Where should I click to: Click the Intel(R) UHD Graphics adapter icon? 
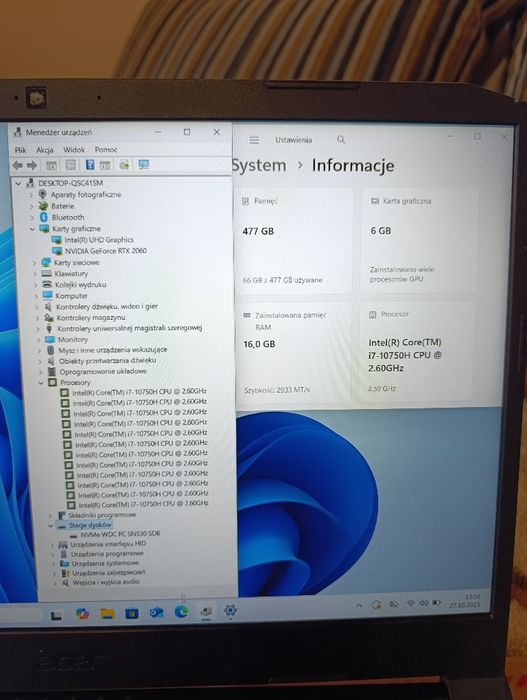click(56, 240)
